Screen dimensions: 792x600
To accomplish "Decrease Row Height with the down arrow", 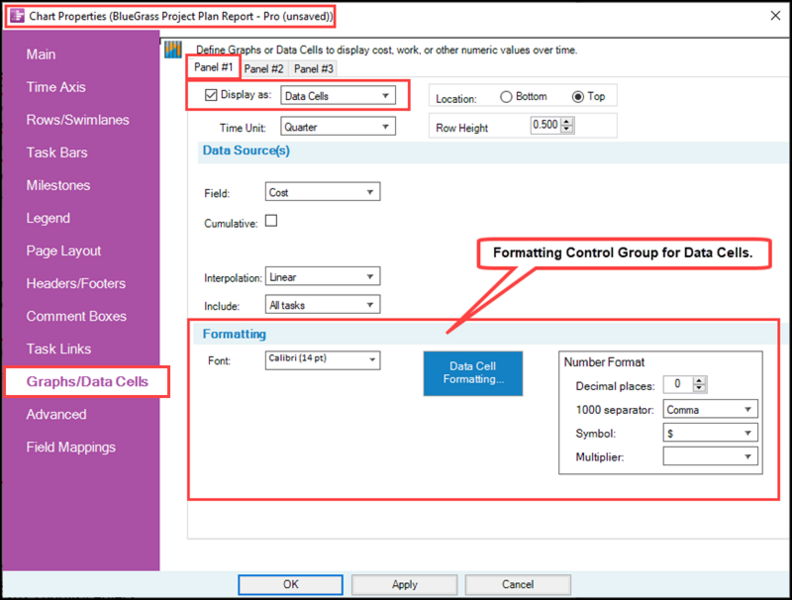I will tap(567, 129).
